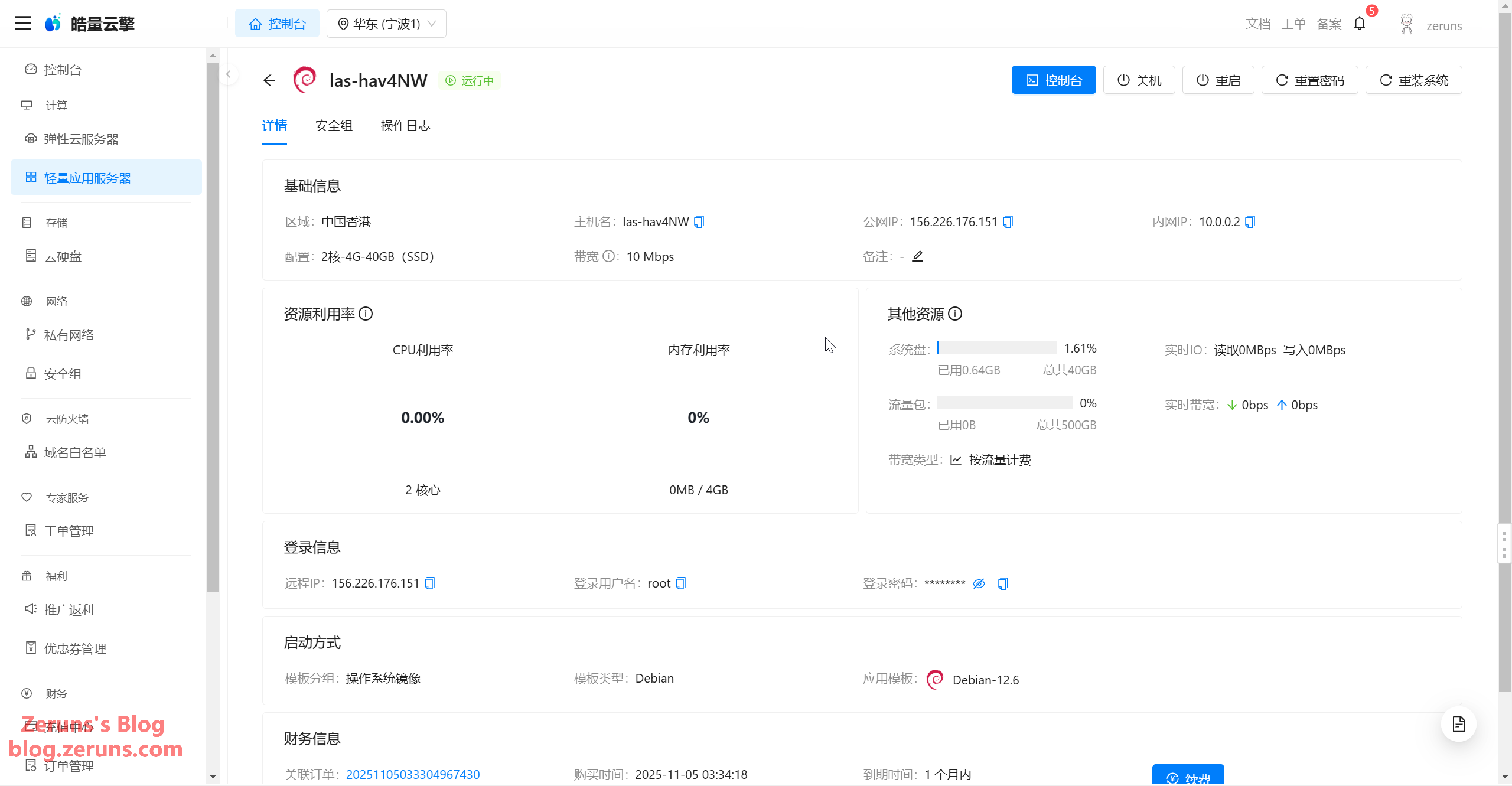The image size is (1512, 786).
Task: Copy the hostname las-hav4NW
Action: (x=699, y=222)
